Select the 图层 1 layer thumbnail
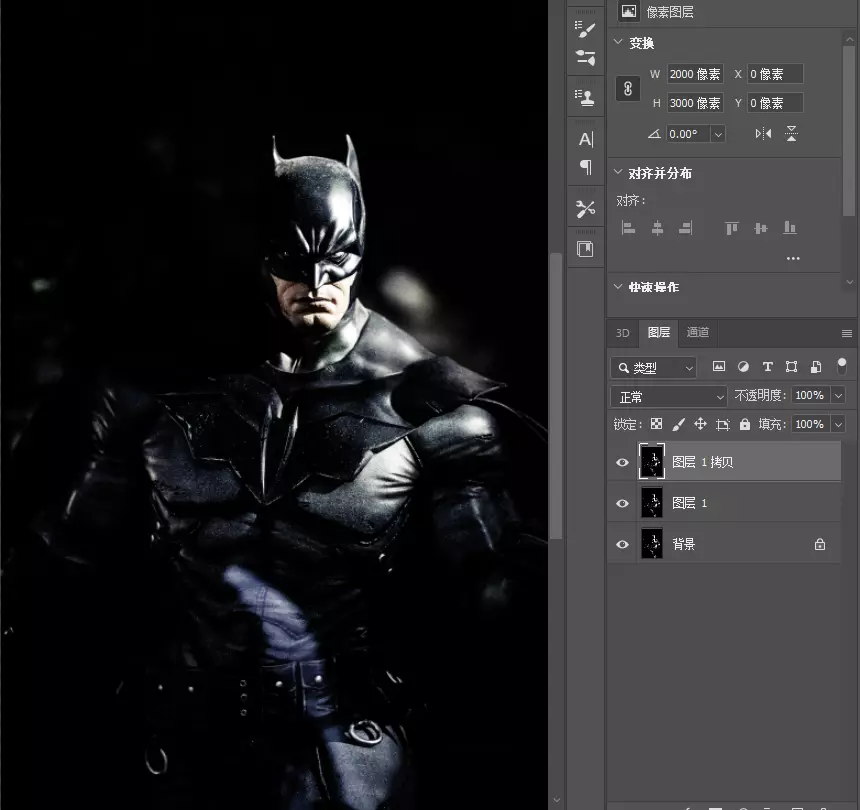 tap(652, 502)
